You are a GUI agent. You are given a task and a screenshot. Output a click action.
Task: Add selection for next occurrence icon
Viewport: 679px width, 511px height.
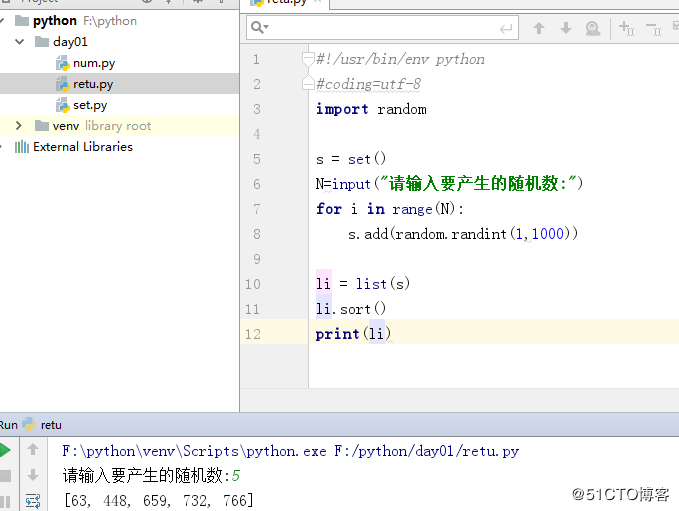(x=626, y=28)
